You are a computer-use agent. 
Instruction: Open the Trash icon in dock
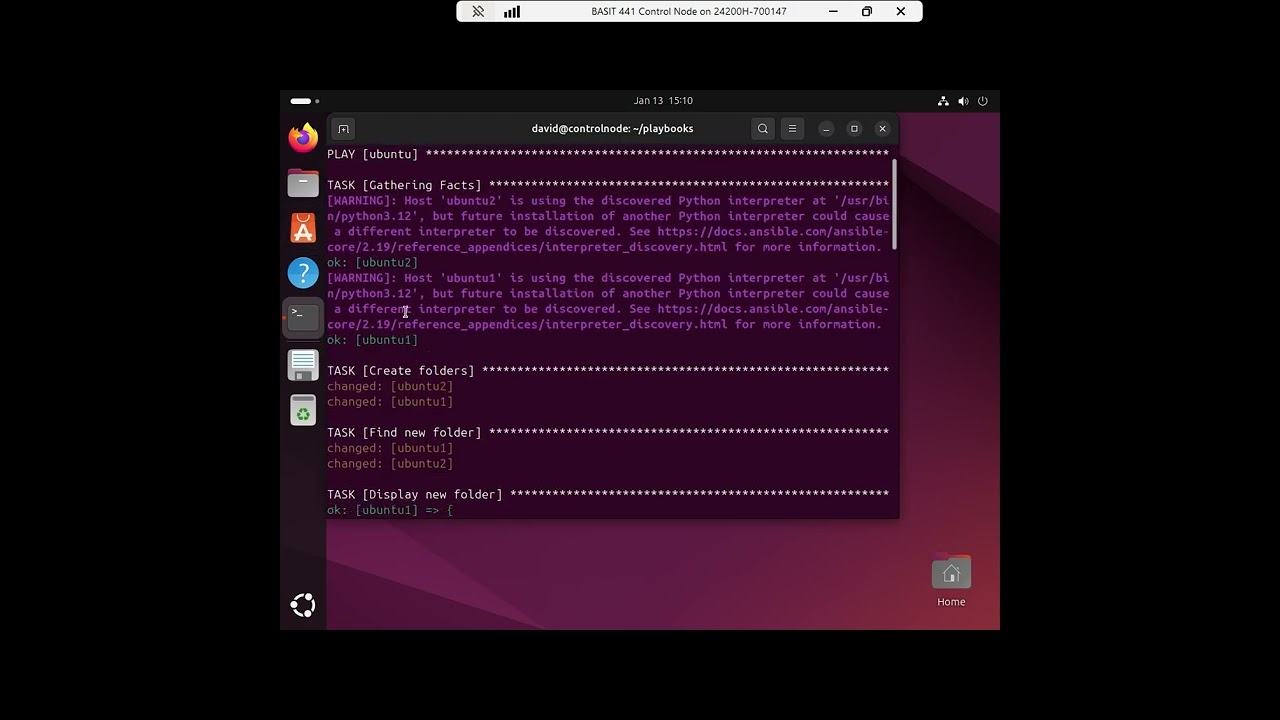coord(303,410)
